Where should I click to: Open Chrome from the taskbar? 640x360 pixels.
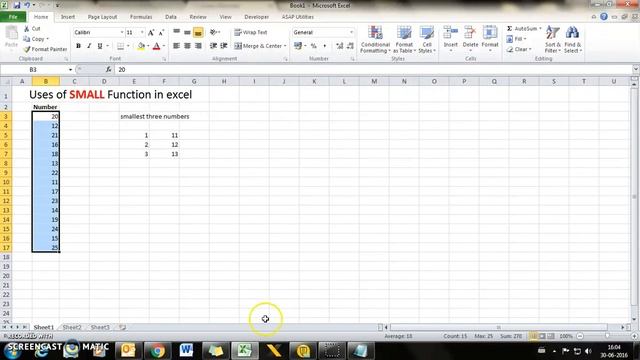pyautogui.click(x=157, y=351)
